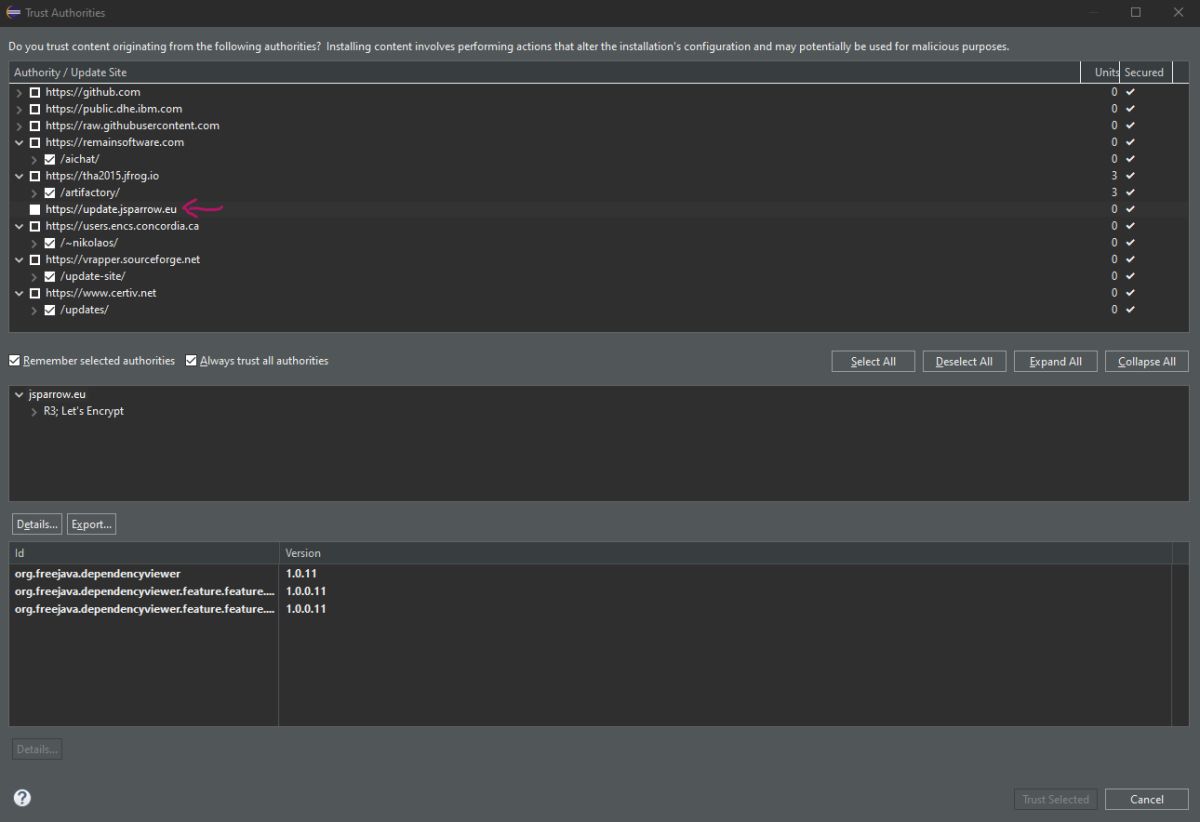This screenshot has height=822, width=1200.
Task: Expand R3; Let's Encrypt certificate
Action: [x=34, y=411]
